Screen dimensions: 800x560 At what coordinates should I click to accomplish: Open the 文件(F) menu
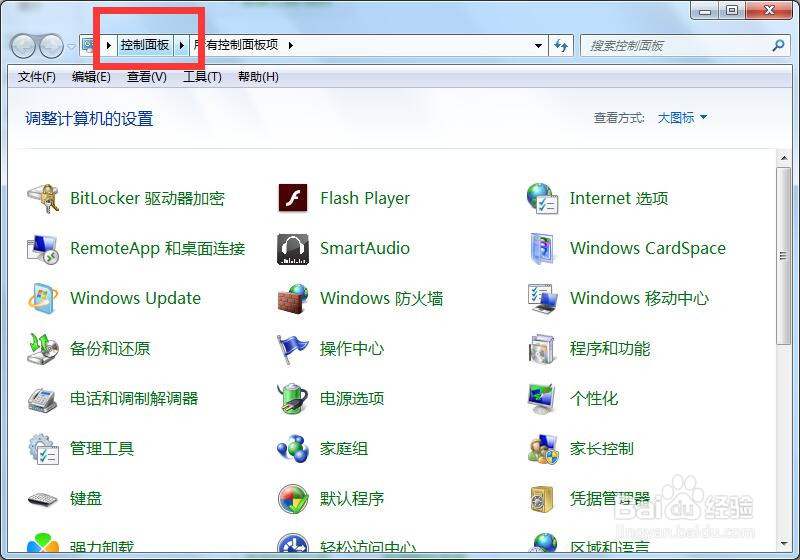(x=36, y=77)
